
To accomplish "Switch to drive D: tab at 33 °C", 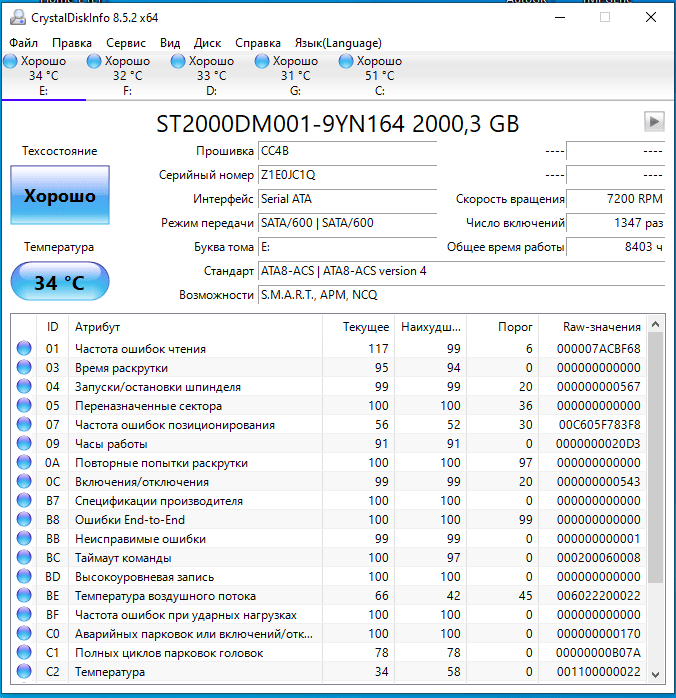I will click(x=211, y=75).
